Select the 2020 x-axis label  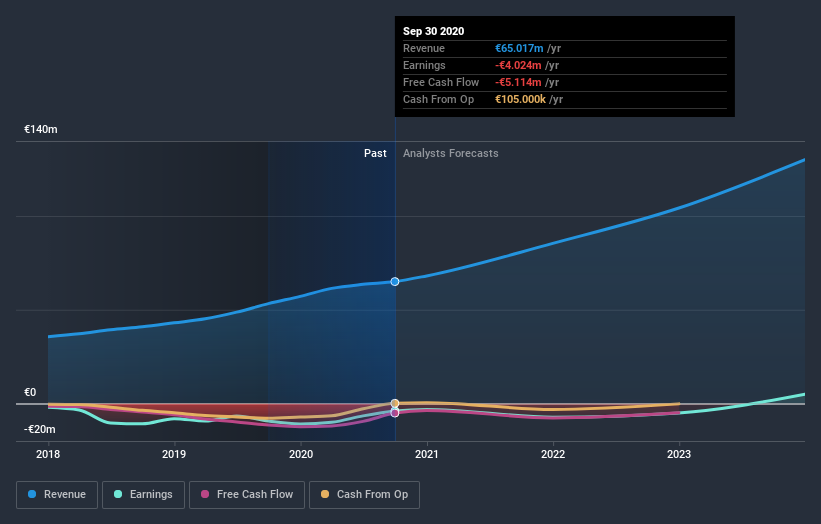point(301,454)
